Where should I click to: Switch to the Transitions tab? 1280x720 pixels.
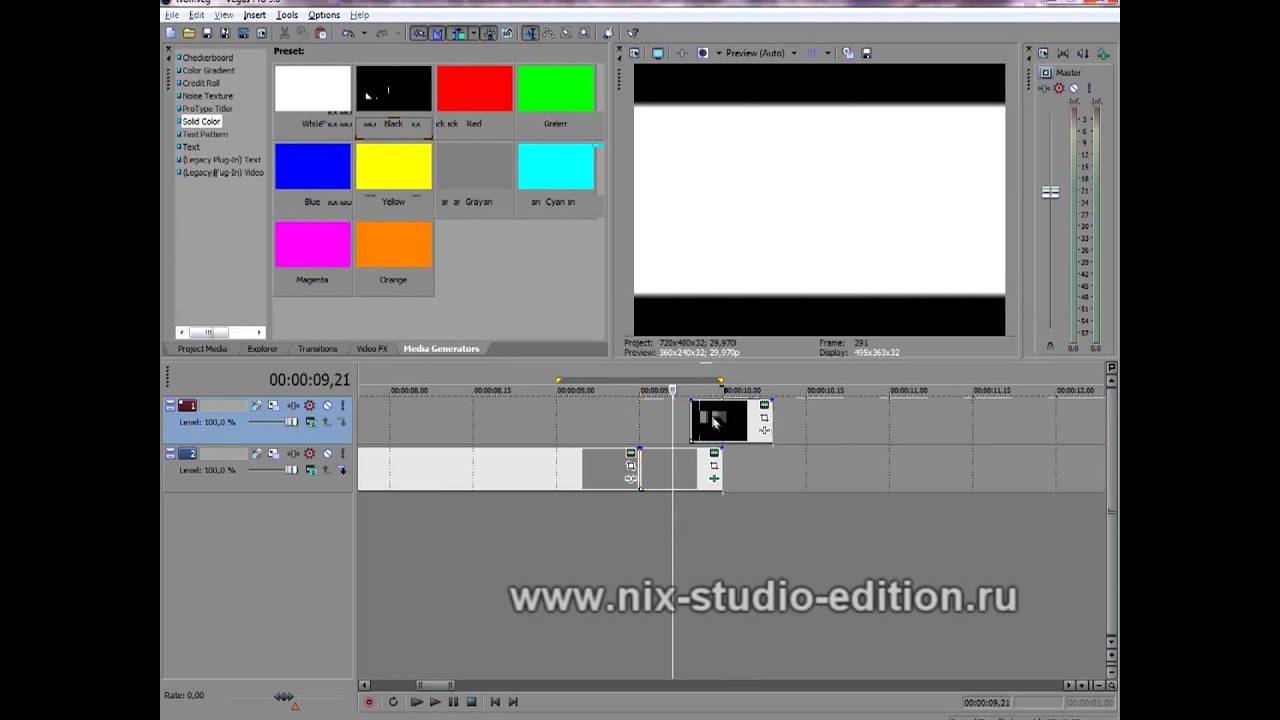point(317,349)
